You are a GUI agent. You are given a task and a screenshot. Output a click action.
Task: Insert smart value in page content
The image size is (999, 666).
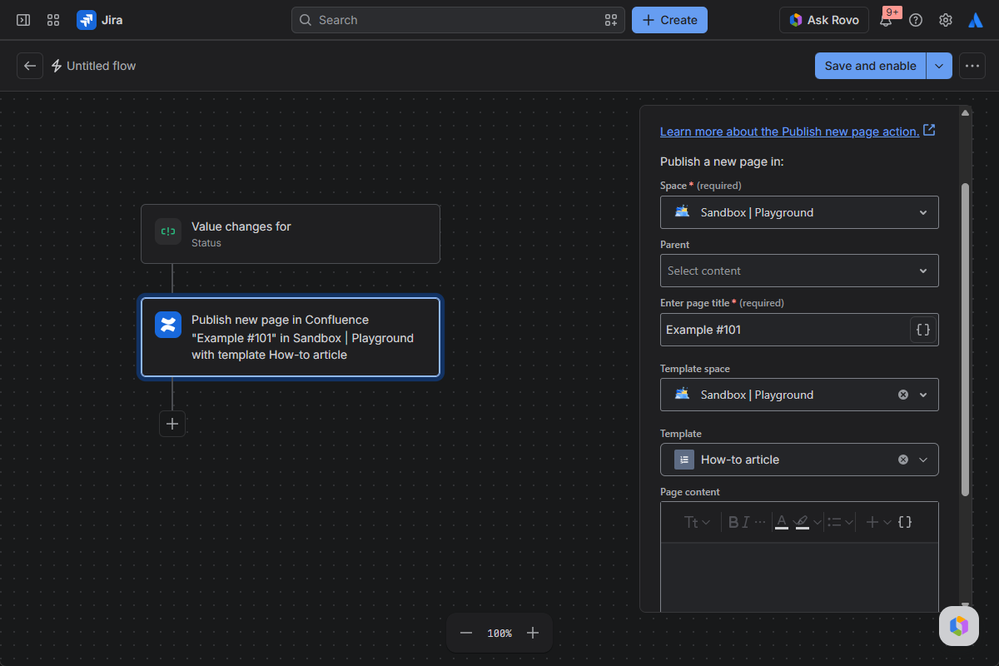[905, 522]
